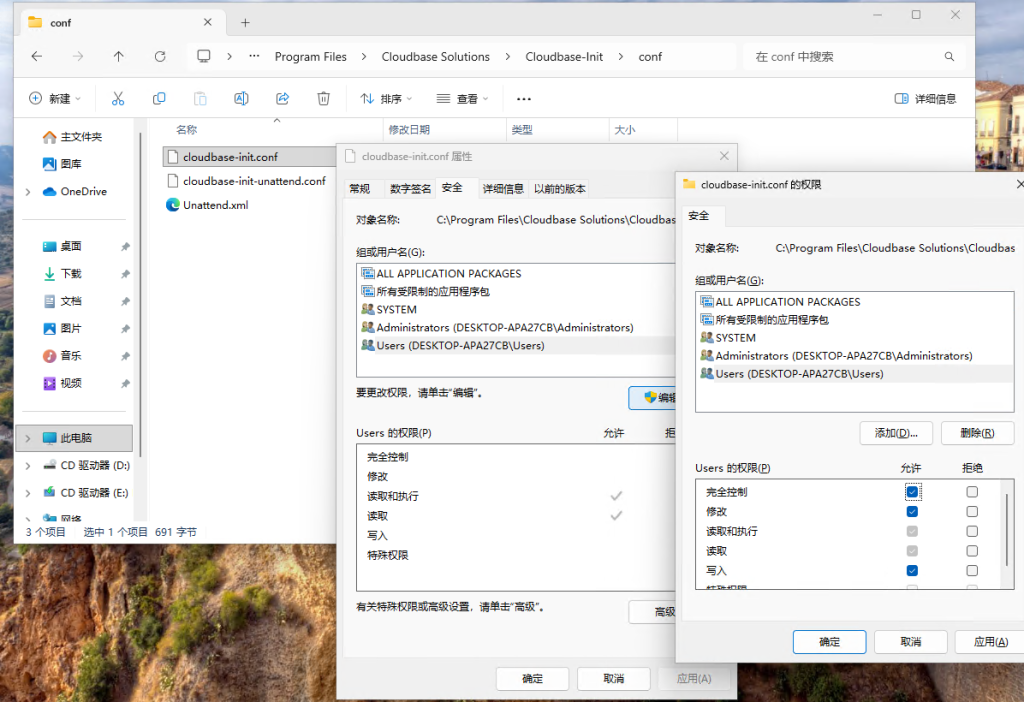This screenshot has height=702, width=1024.
Task: Click the 添加(D)... button
Action: (896, 433)
